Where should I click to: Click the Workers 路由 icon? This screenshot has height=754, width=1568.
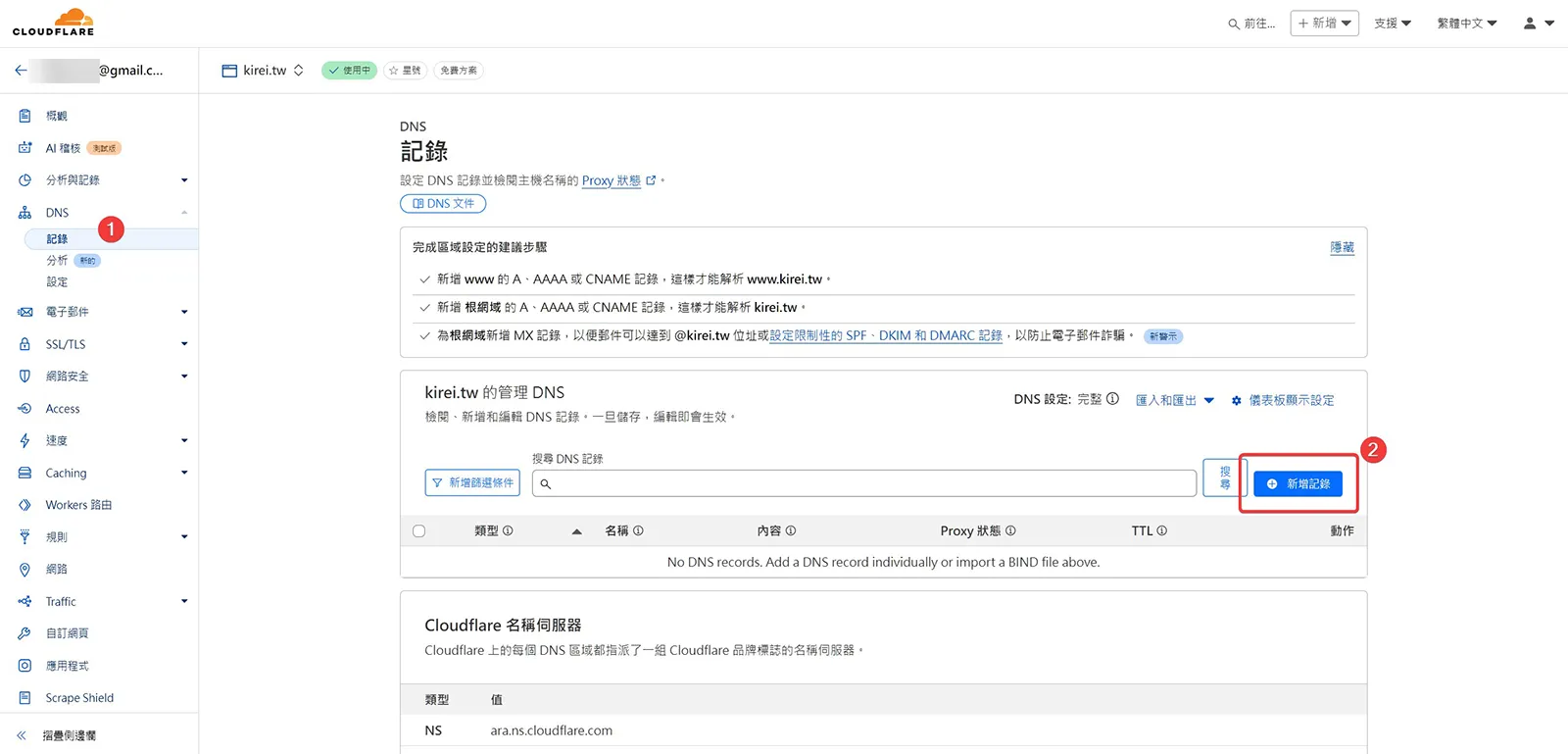(x=25, y=505)
